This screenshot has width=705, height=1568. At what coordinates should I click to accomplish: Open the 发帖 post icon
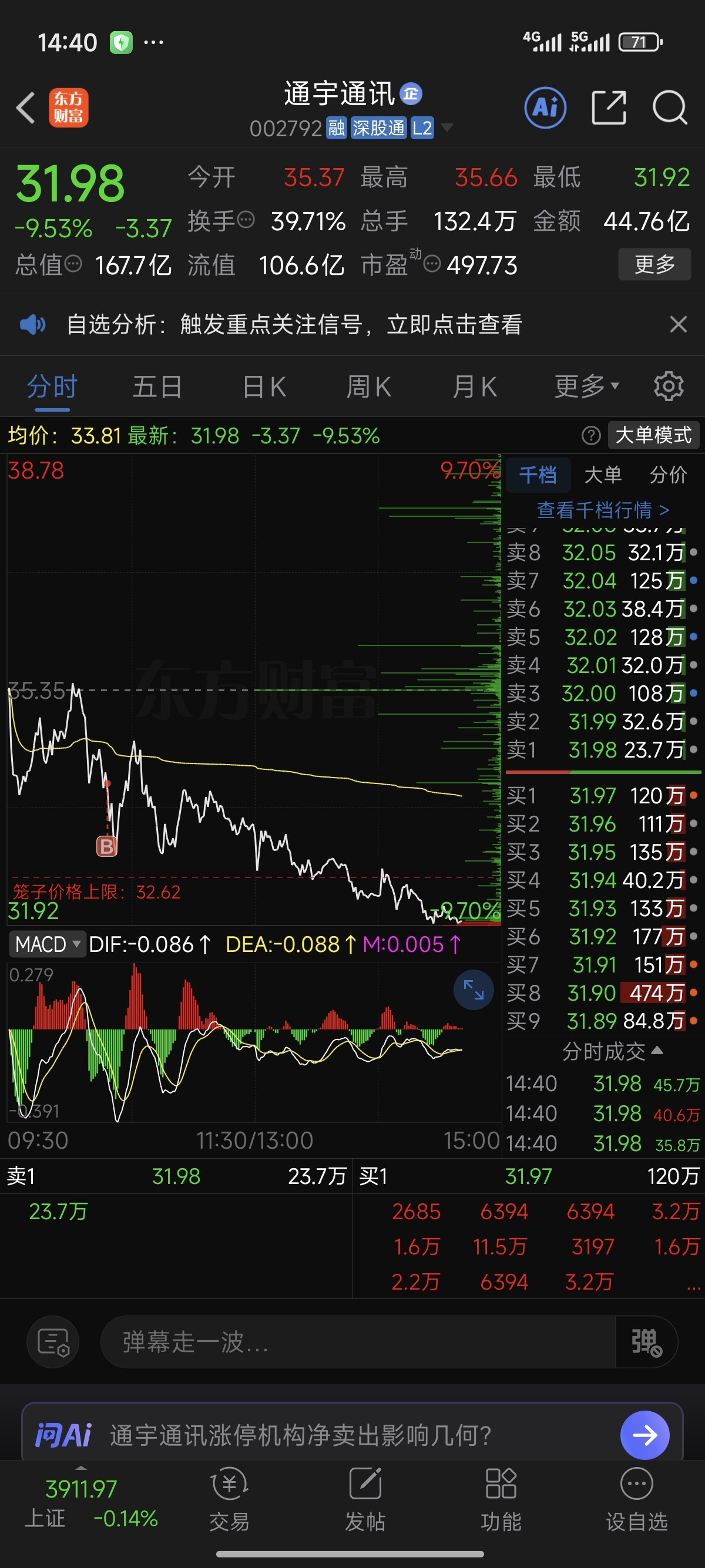[x=365, y=1499]
